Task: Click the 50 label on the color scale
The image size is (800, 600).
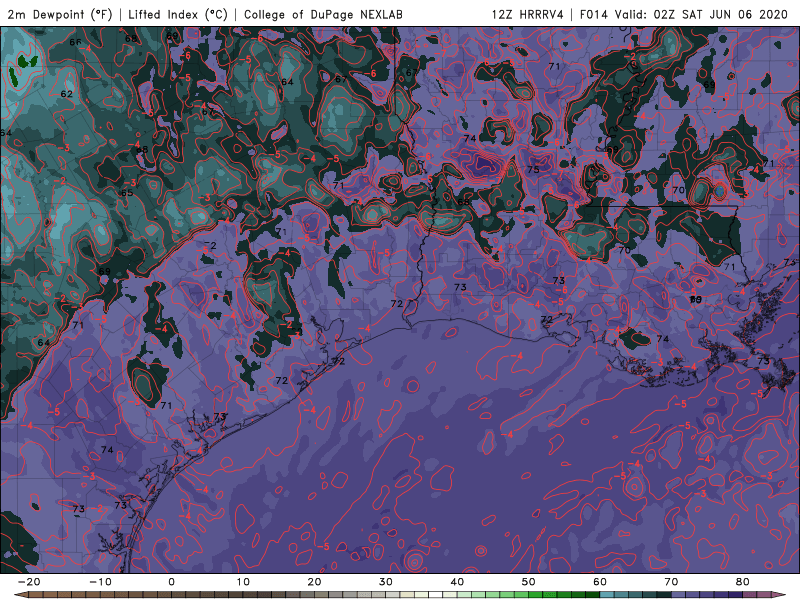Action: click(x=529, y=582)
